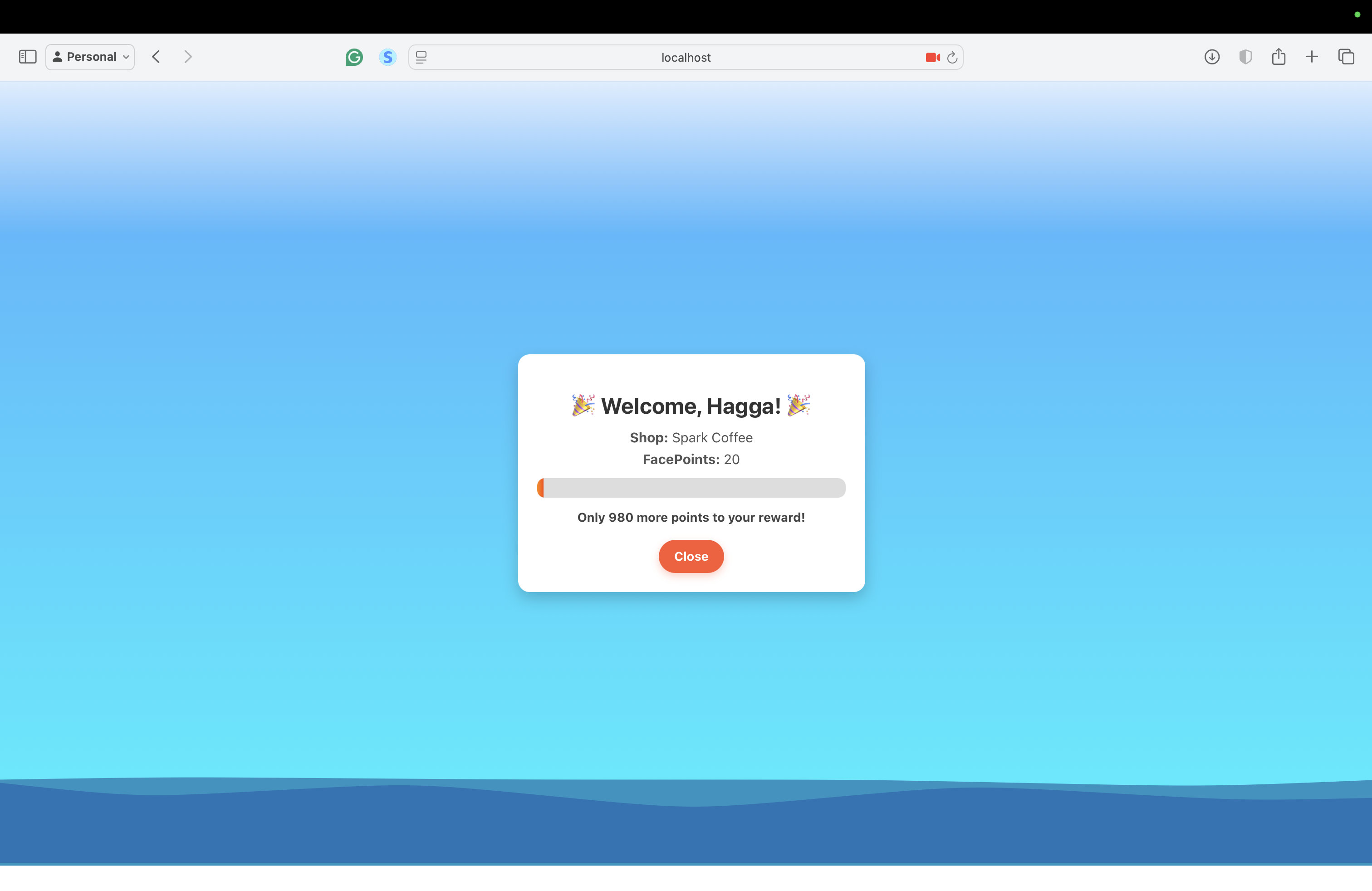Click the red camera recording indicator
Image resolution: width=1372 pixels, height=891 pixels.
(932, 57)
